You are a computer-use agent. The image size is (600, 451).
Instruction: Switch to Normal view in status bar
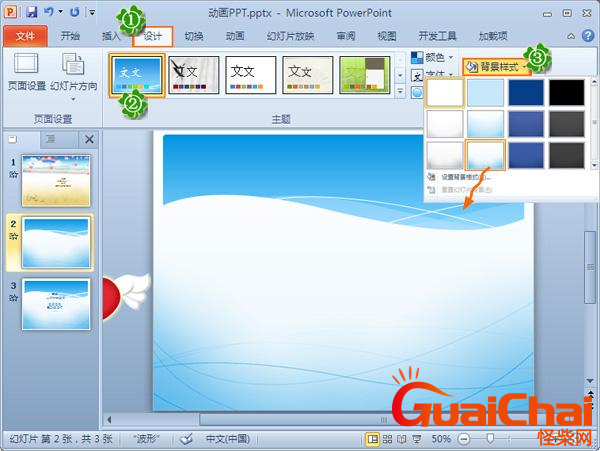click(x=372, y=439)
